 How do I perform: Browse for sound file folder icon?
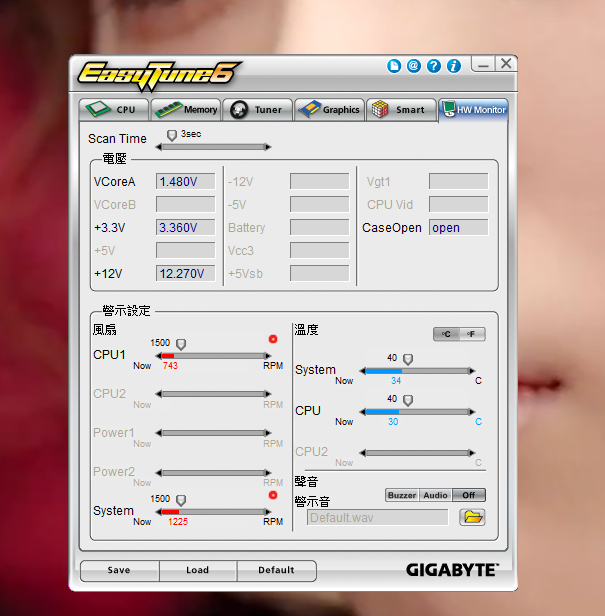point(472,517)
